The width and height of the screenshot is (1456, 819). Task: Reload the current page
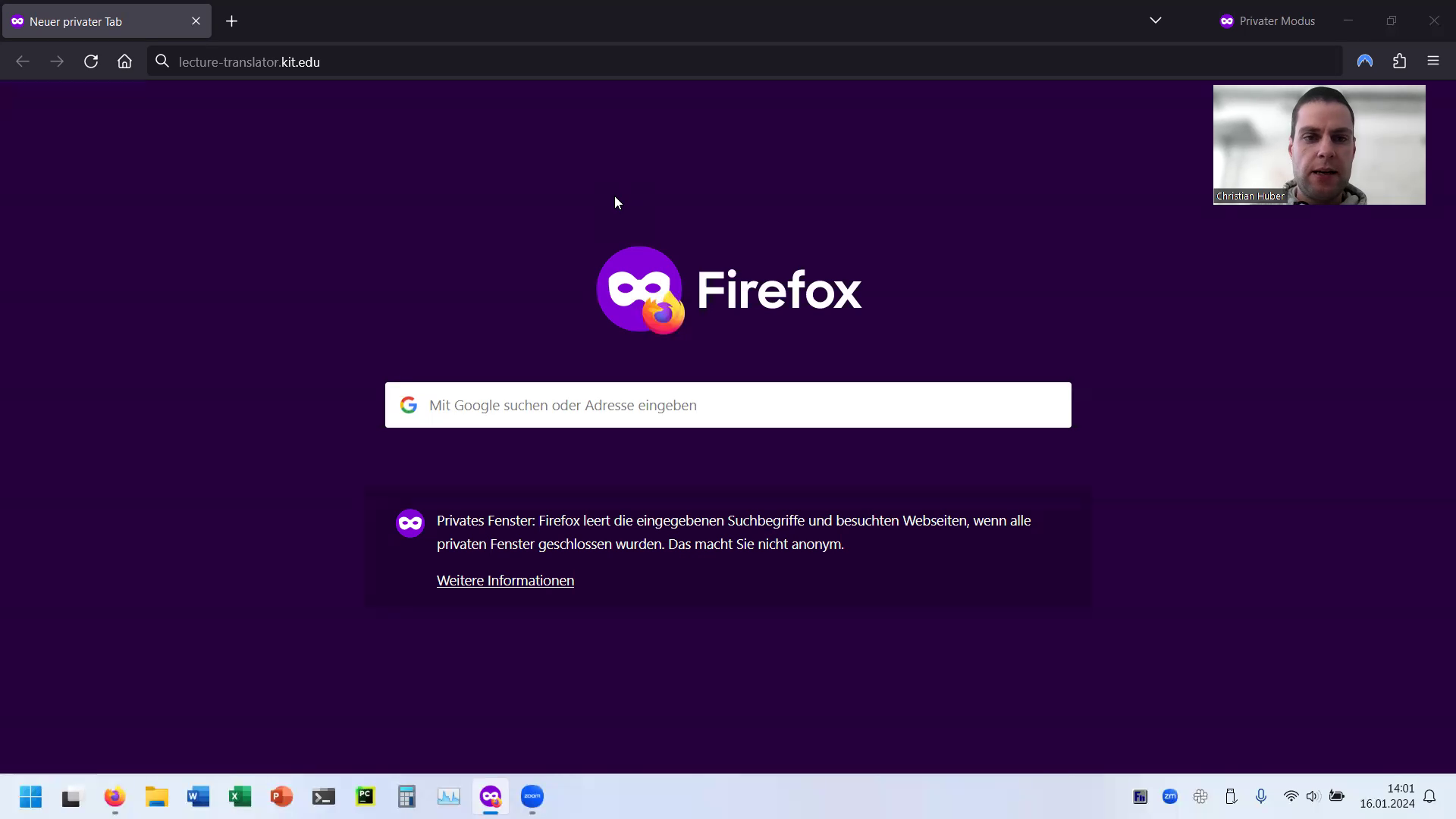coord(91,61)
